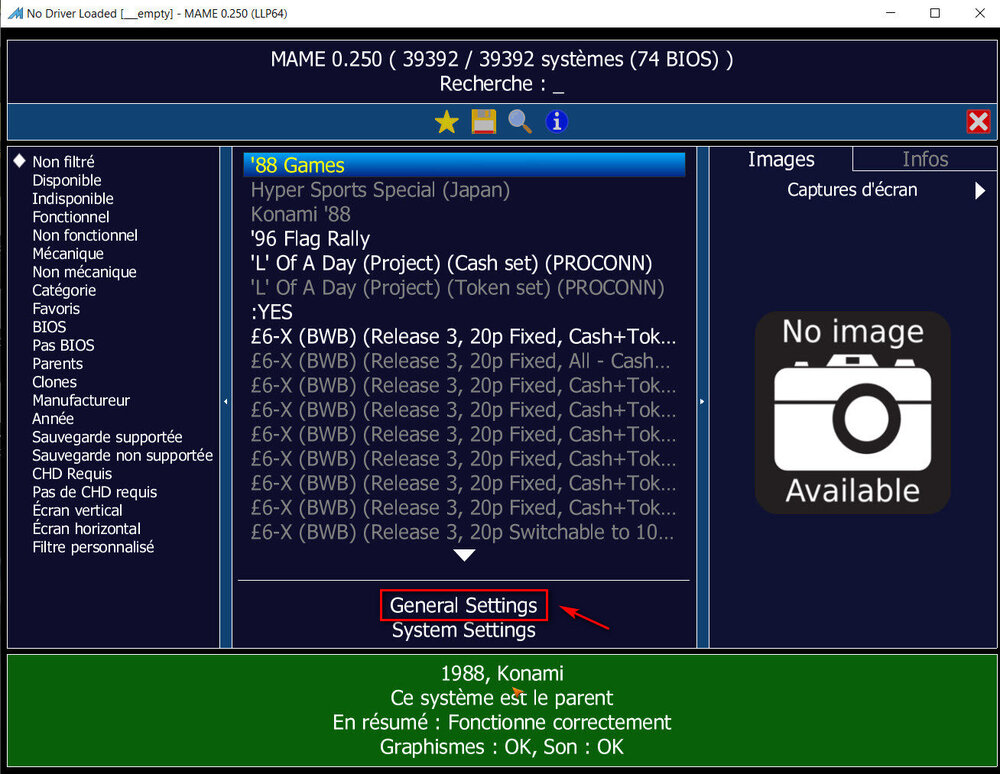This screenshot has height=774, width=1000.
Task: Choose the Disponible filter
Action: [67, 180]
